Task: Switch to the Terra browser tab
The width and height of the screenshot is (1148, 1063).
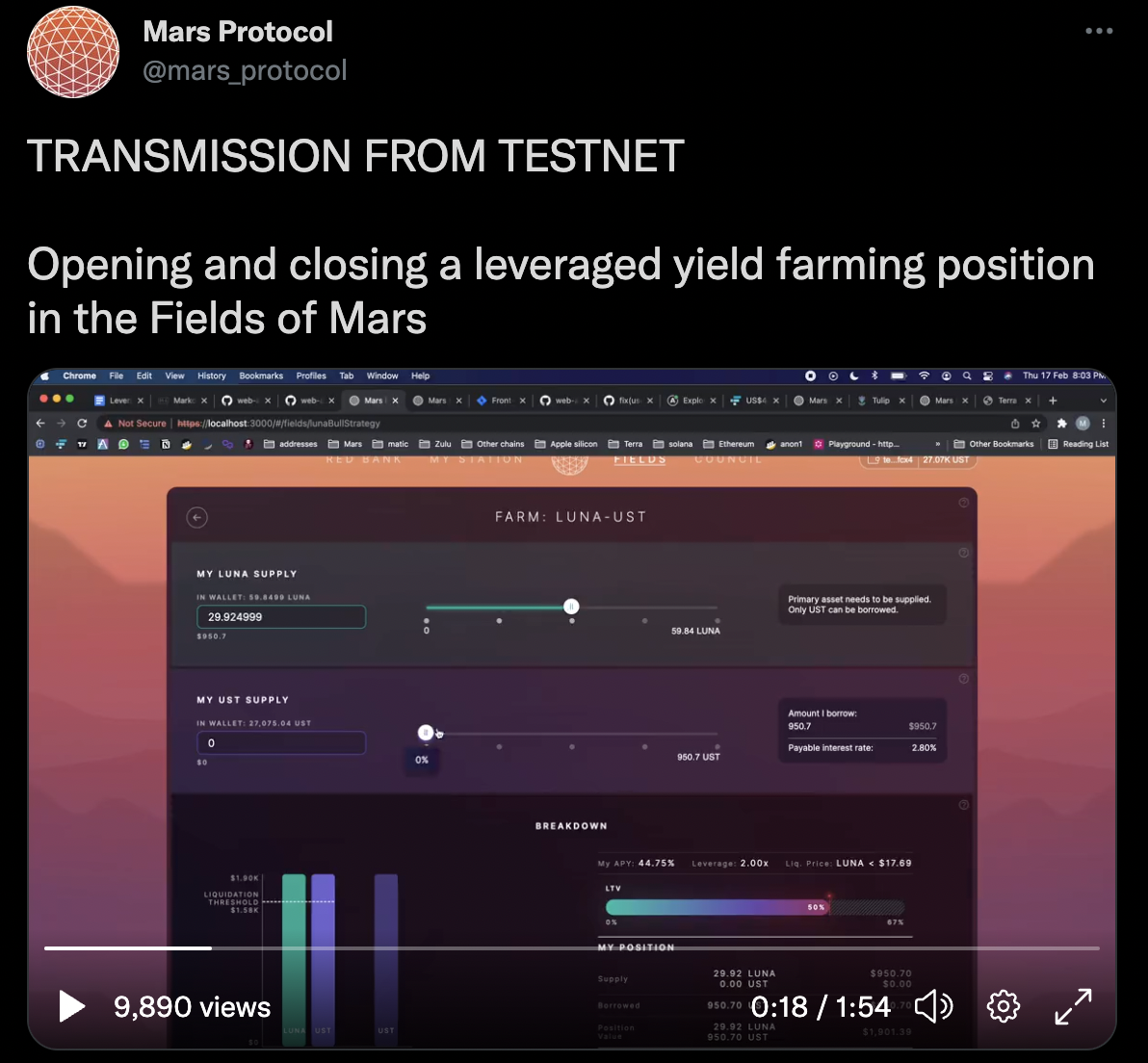Action: [x=1007, y=401]
